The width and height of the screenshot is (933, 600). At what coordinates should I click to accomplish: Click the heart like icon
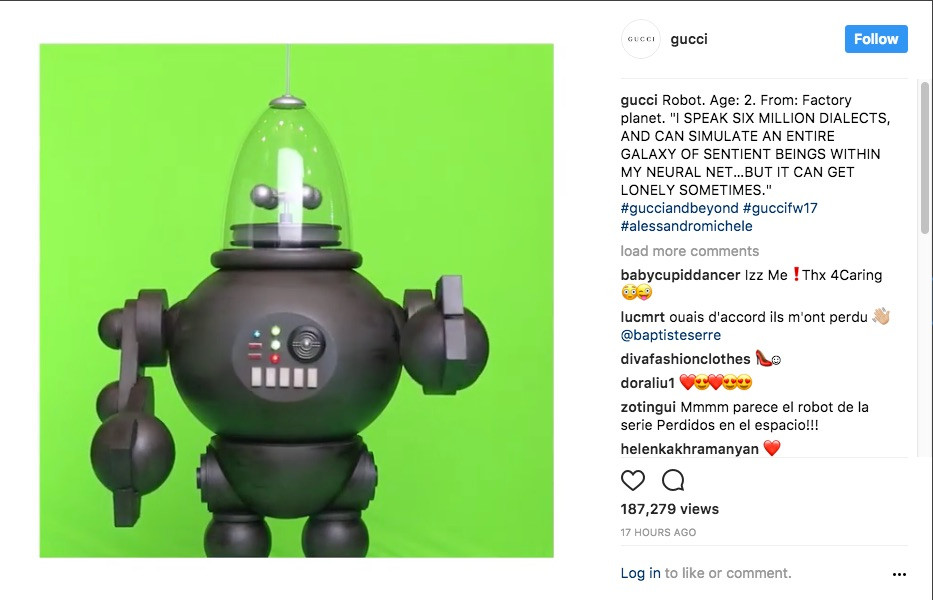(633, 480)
